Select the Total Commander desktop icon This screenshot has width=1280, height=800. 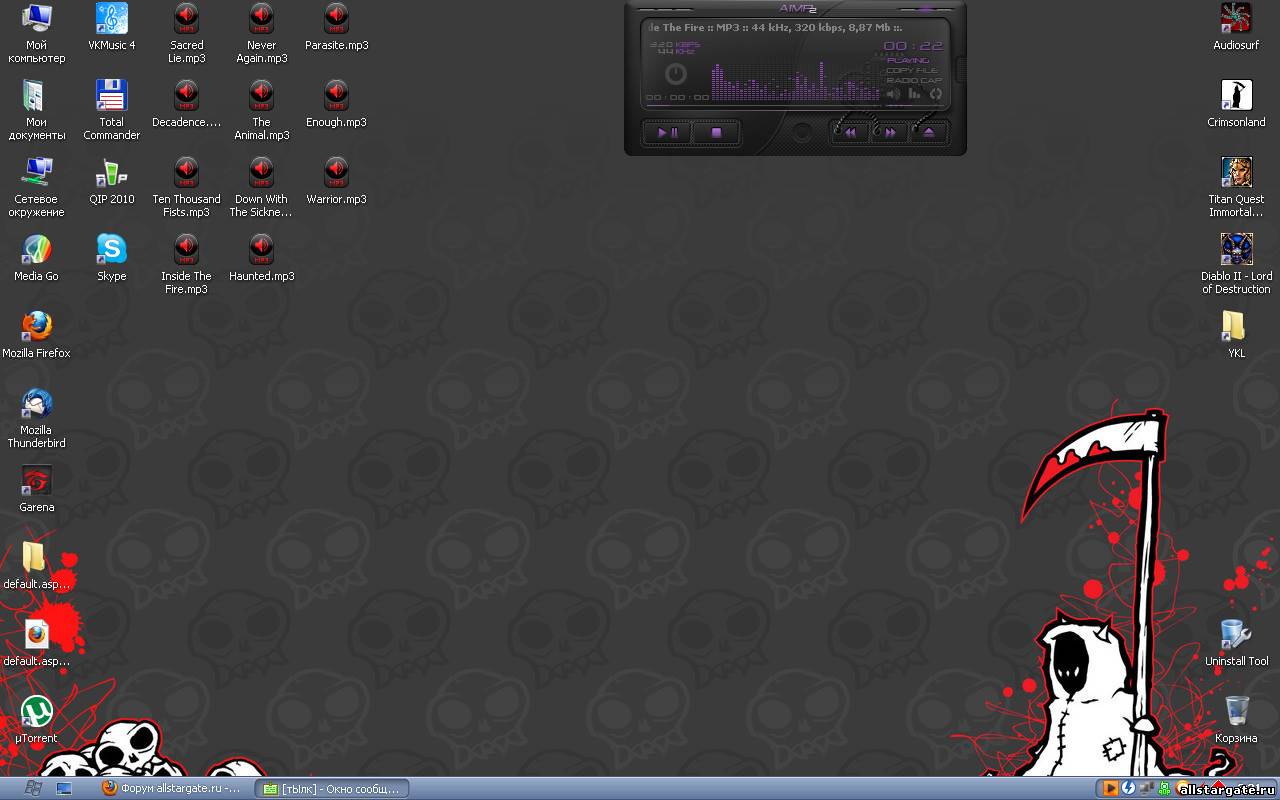click(111, 96)
